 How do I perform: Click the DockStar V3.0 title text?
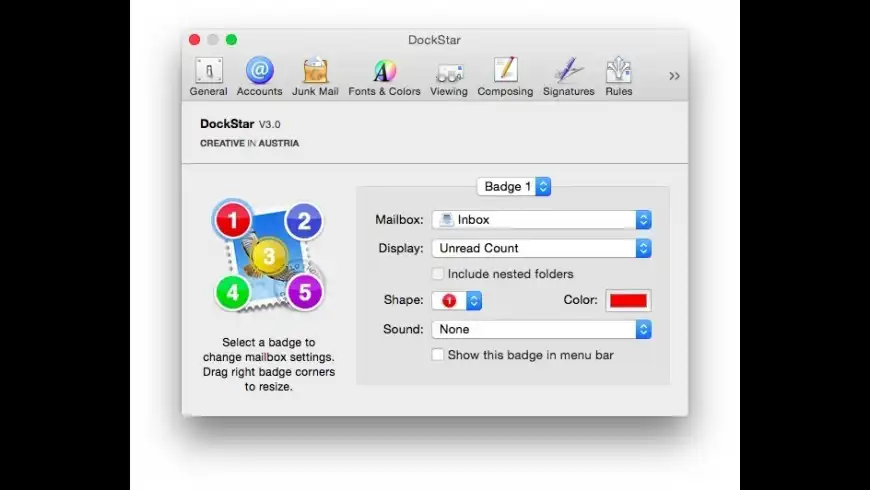click(240, 124)
